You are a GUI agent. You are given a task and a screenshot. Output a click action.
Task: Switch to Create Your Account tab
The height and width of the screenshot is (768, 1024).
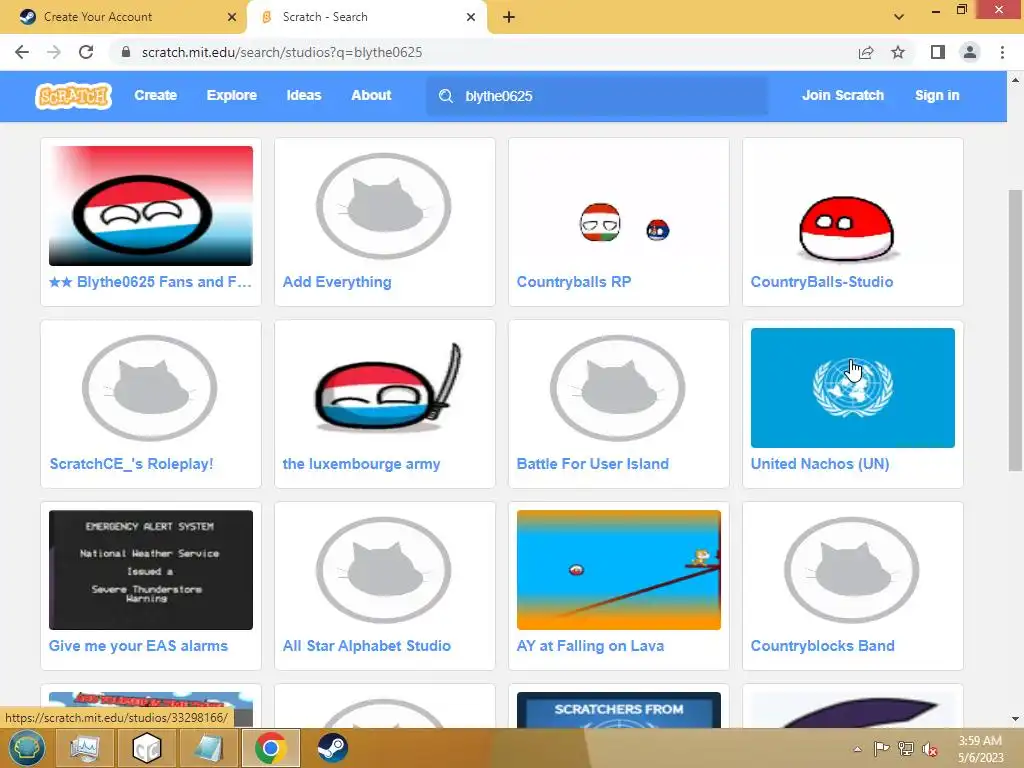point(122,17)
